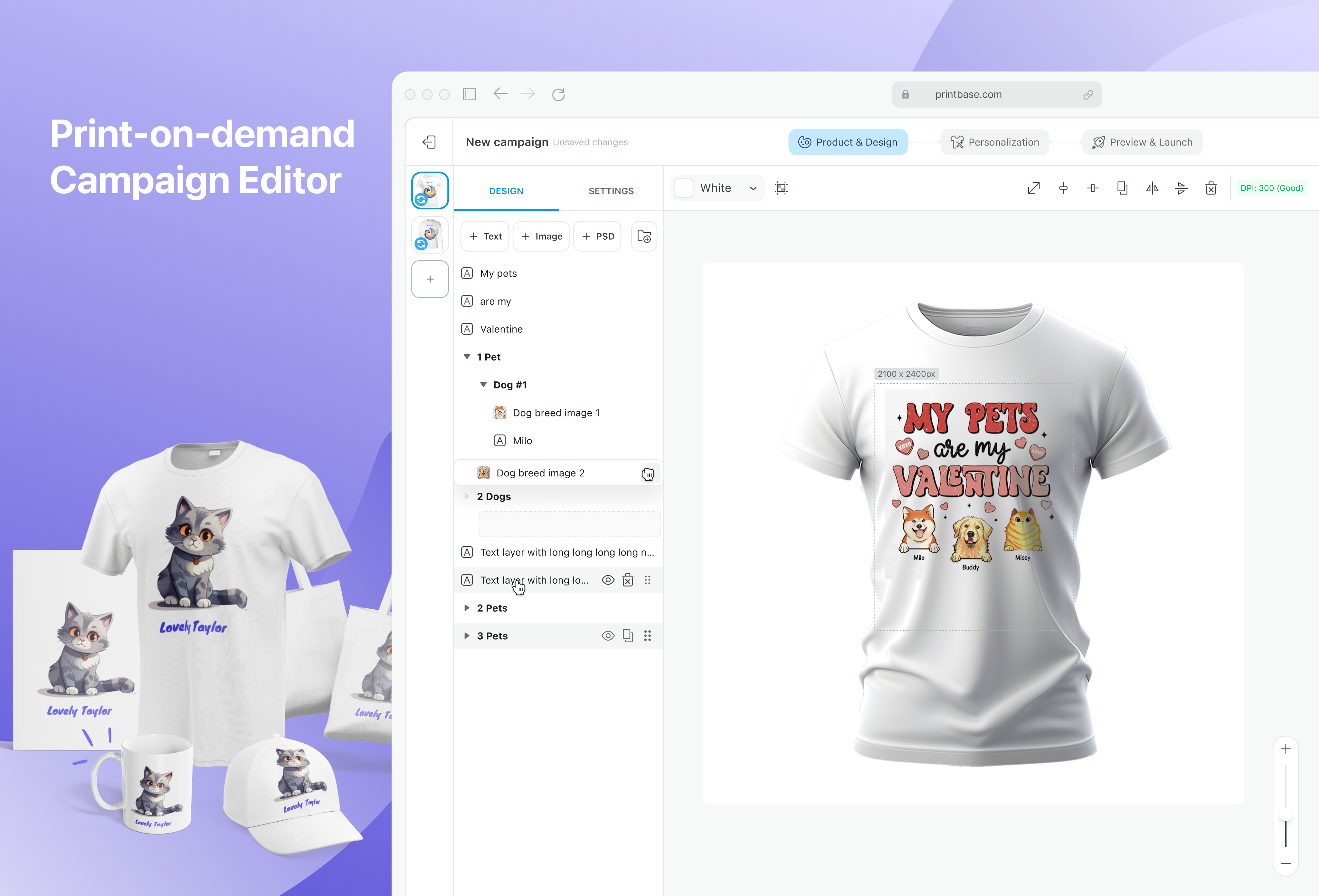Image resolution: width=1319 pixels, height=896 pixels.
Task: Expand the 2 Pets group
Action: [x=467, y=608]
